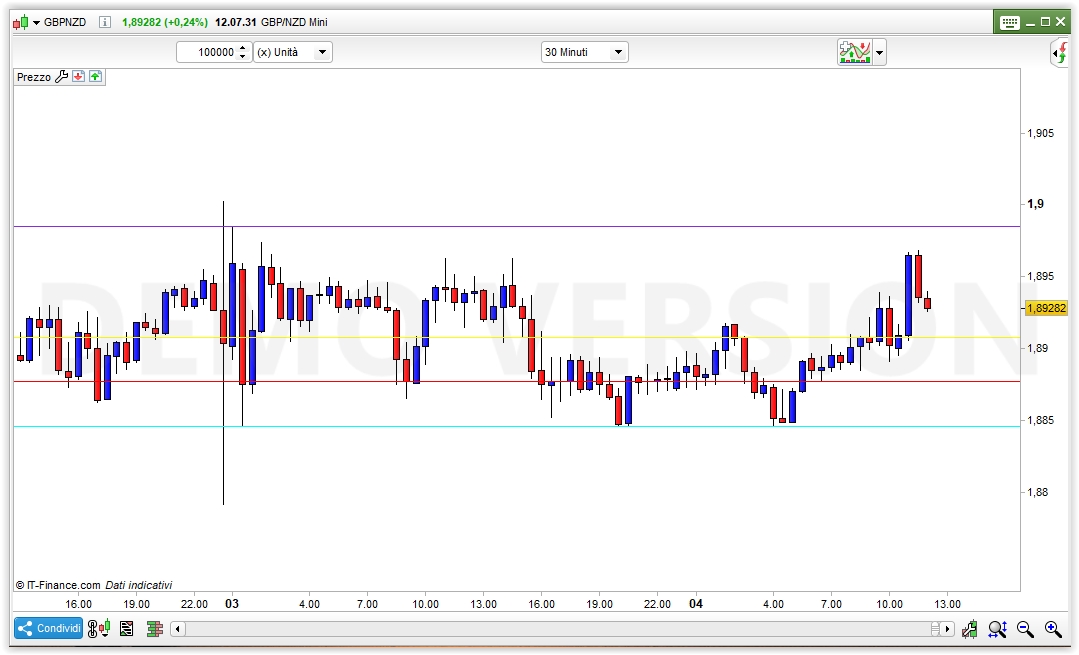Click the IT-Finance.com copyright text
1079x655 pixels.
58,586
